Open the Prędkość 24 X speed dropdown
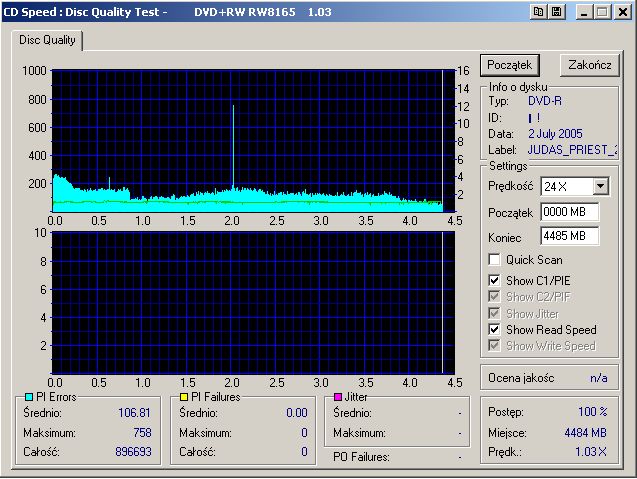The image size is (637, 479). point(600,186)
